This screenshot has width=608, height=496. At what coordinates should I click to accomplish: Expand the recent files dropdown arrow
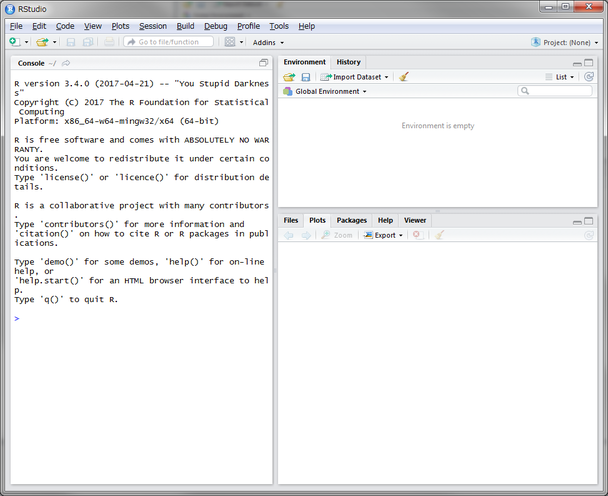click(x=55, y=42)
